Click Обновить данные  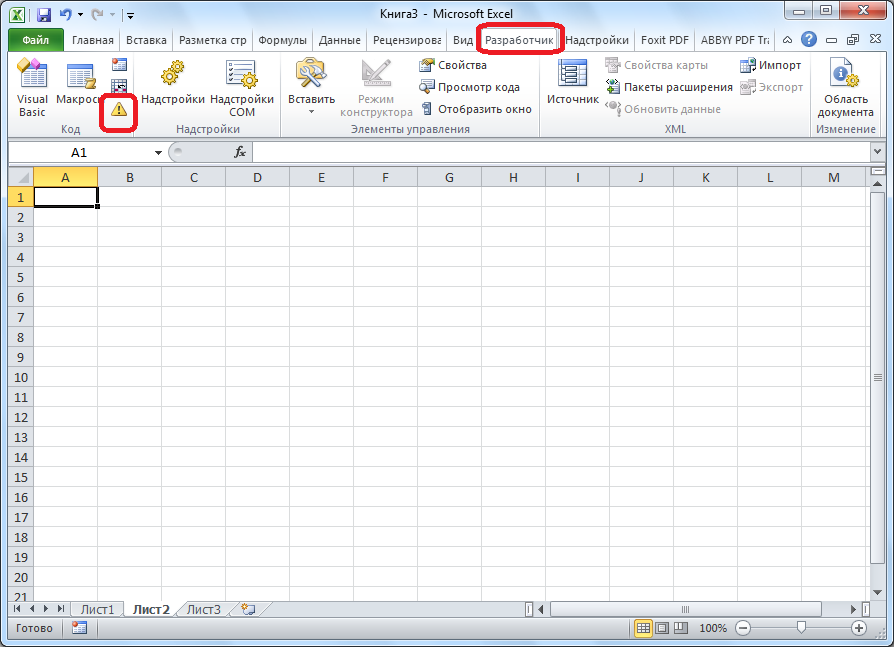(x=663, y=109)
